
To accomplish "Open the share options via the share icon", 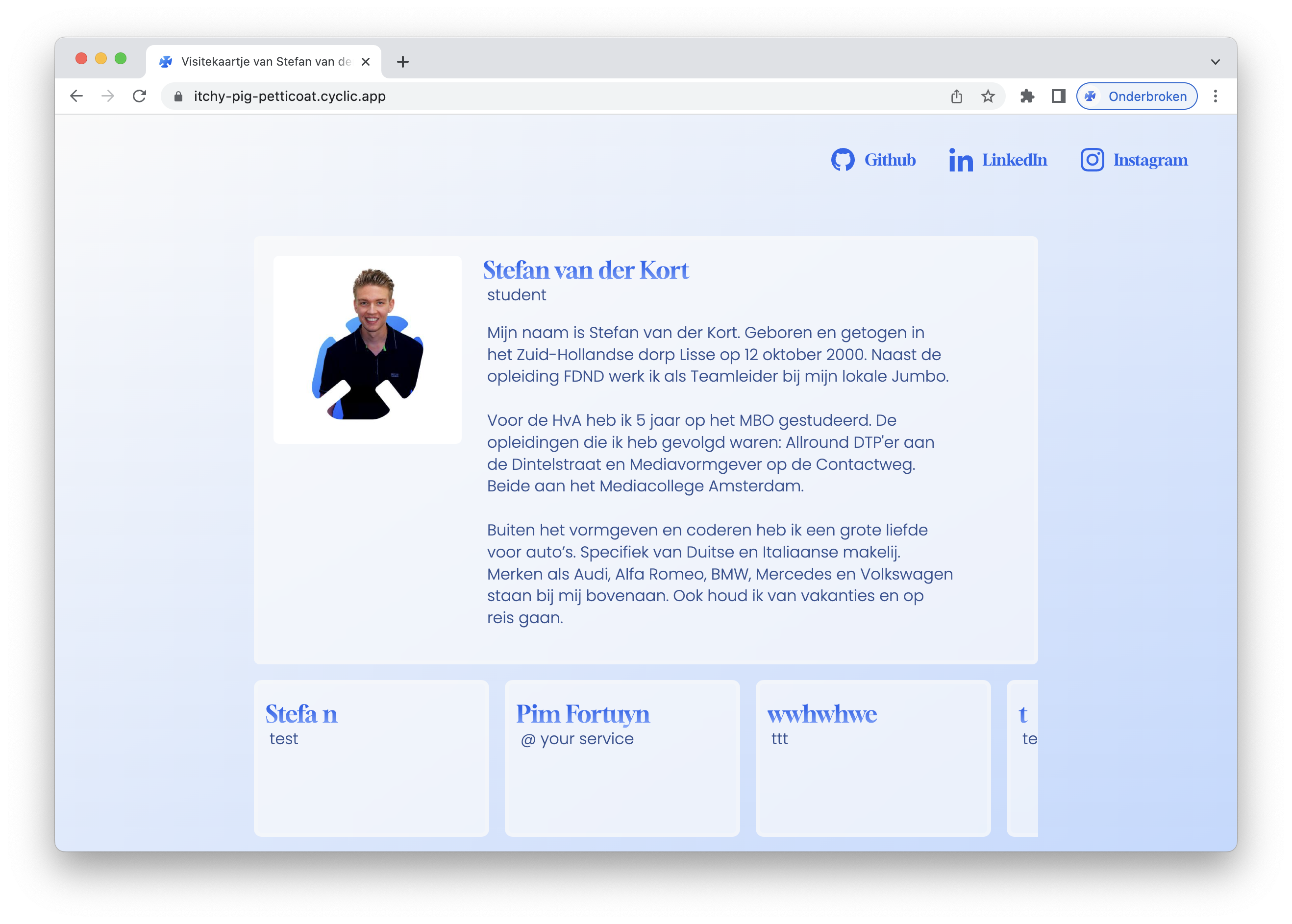I will (957, 96).
